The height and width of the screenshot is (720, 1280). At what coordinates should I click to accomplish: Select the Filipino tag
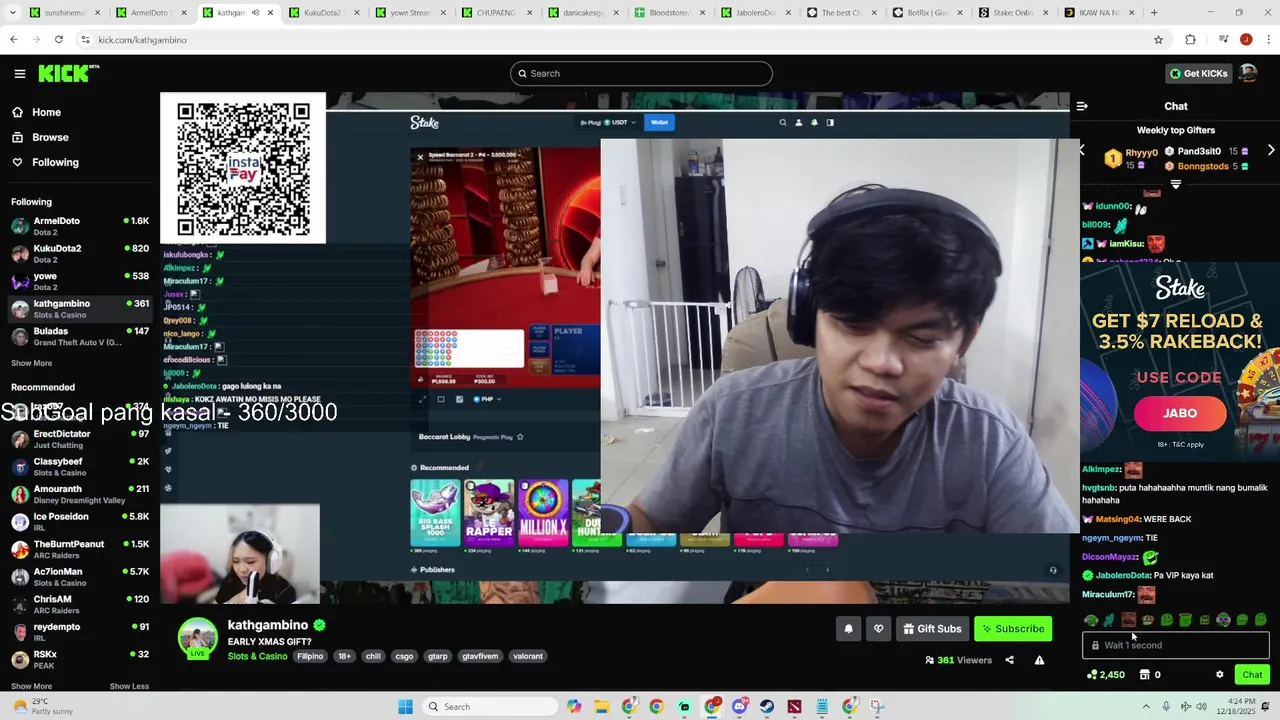coord(310,656)
